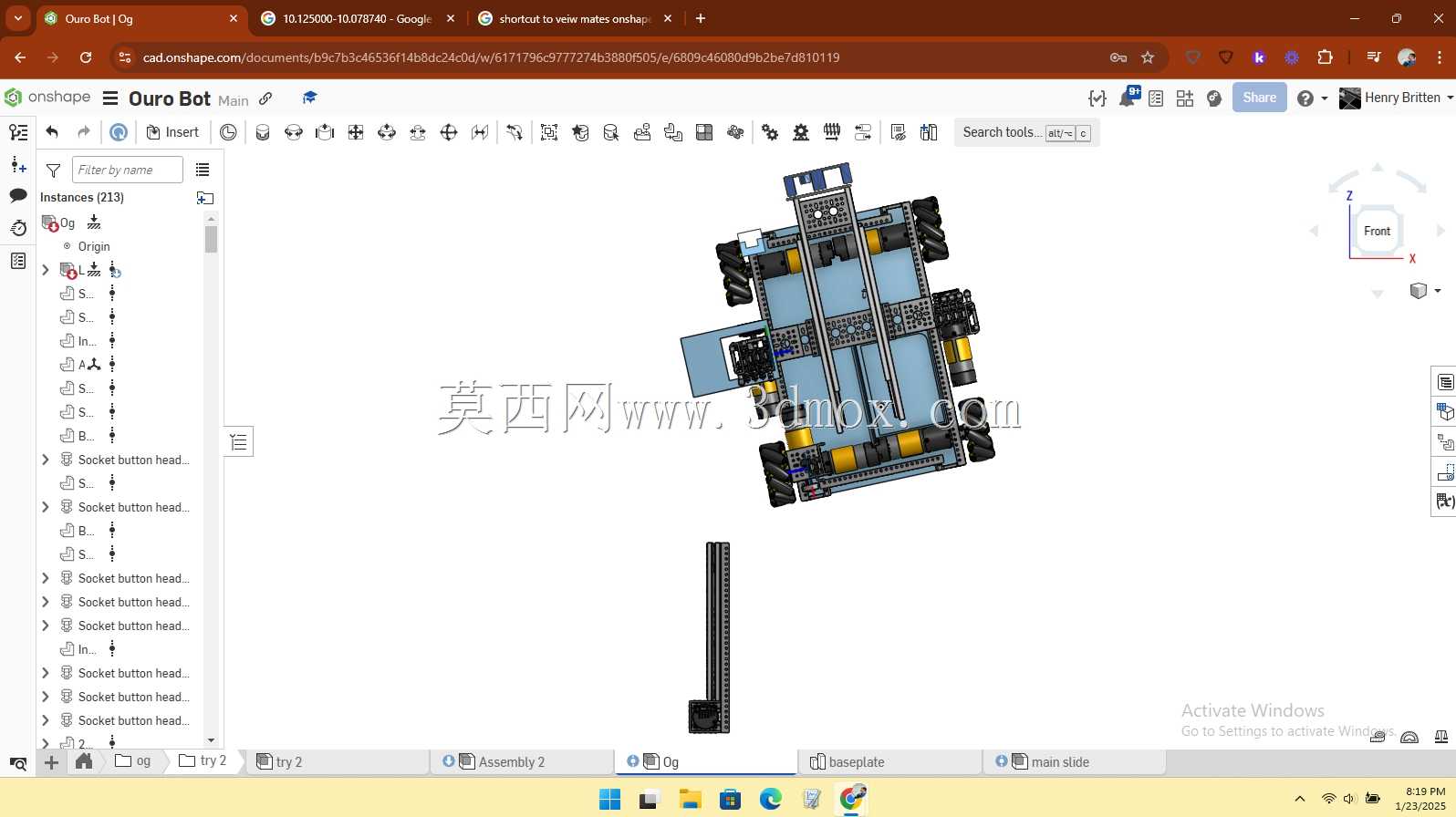Click the blue Share button
1456x817 pixels.
[x=1259, y=98]
